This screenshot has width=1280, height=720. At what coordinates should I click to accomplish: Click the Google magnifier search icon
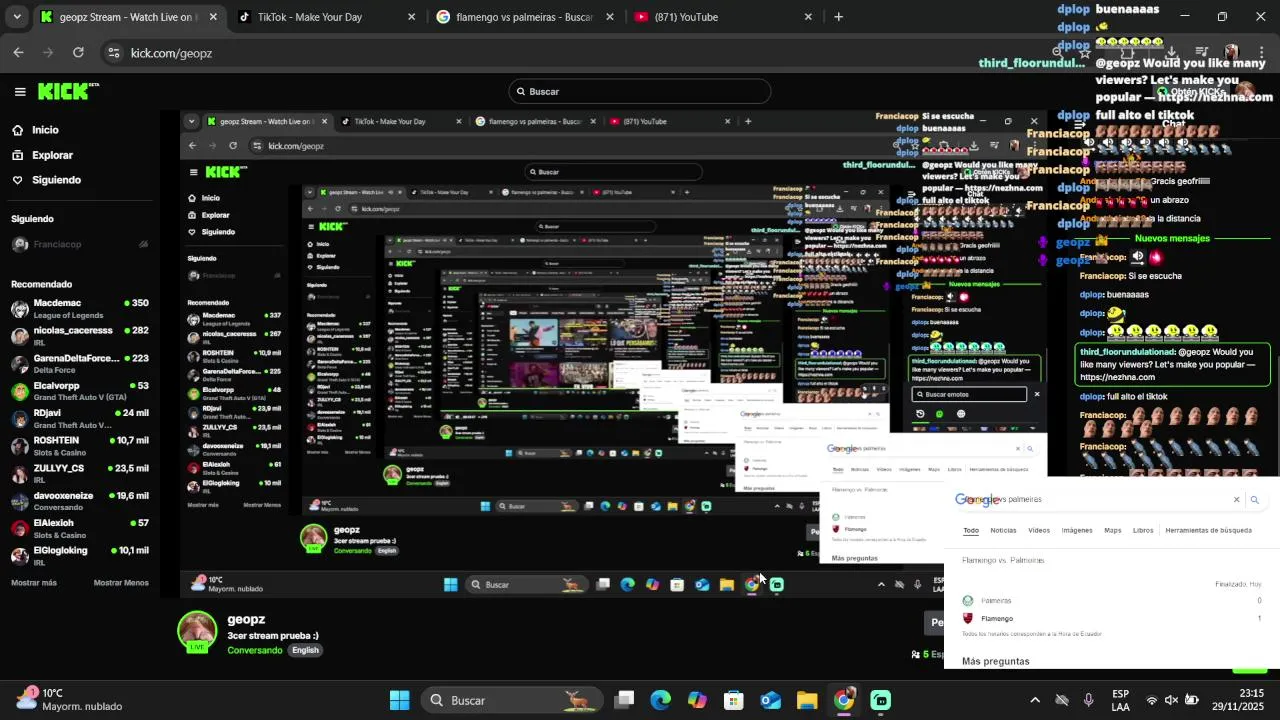coord(1254,499)
